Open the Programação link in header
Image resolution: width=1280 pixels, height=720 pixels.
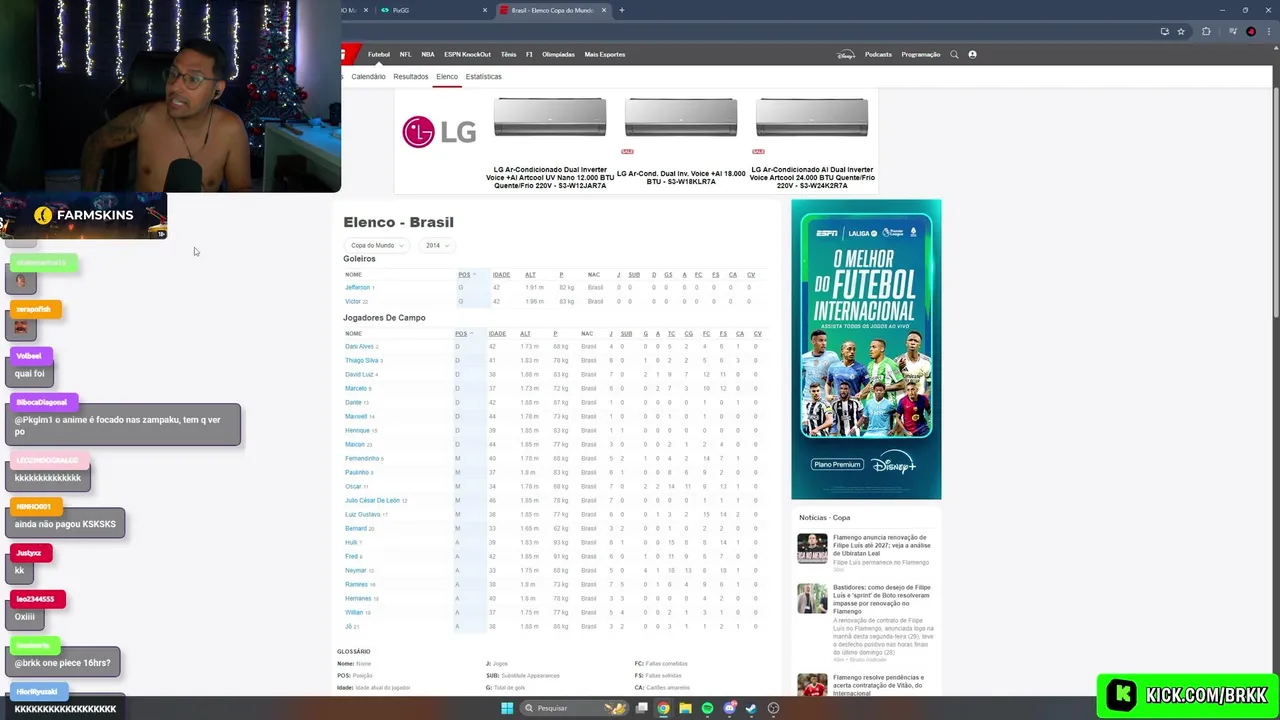(920, 54)
